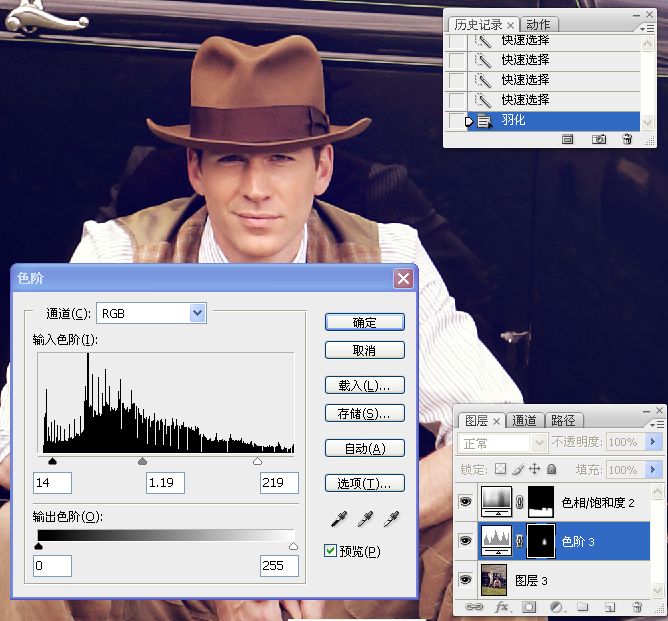The height and width of the screenshot is (621, 668).
Task: Click the midtone gamma field showing 1.19
Action: click(165, 483)
